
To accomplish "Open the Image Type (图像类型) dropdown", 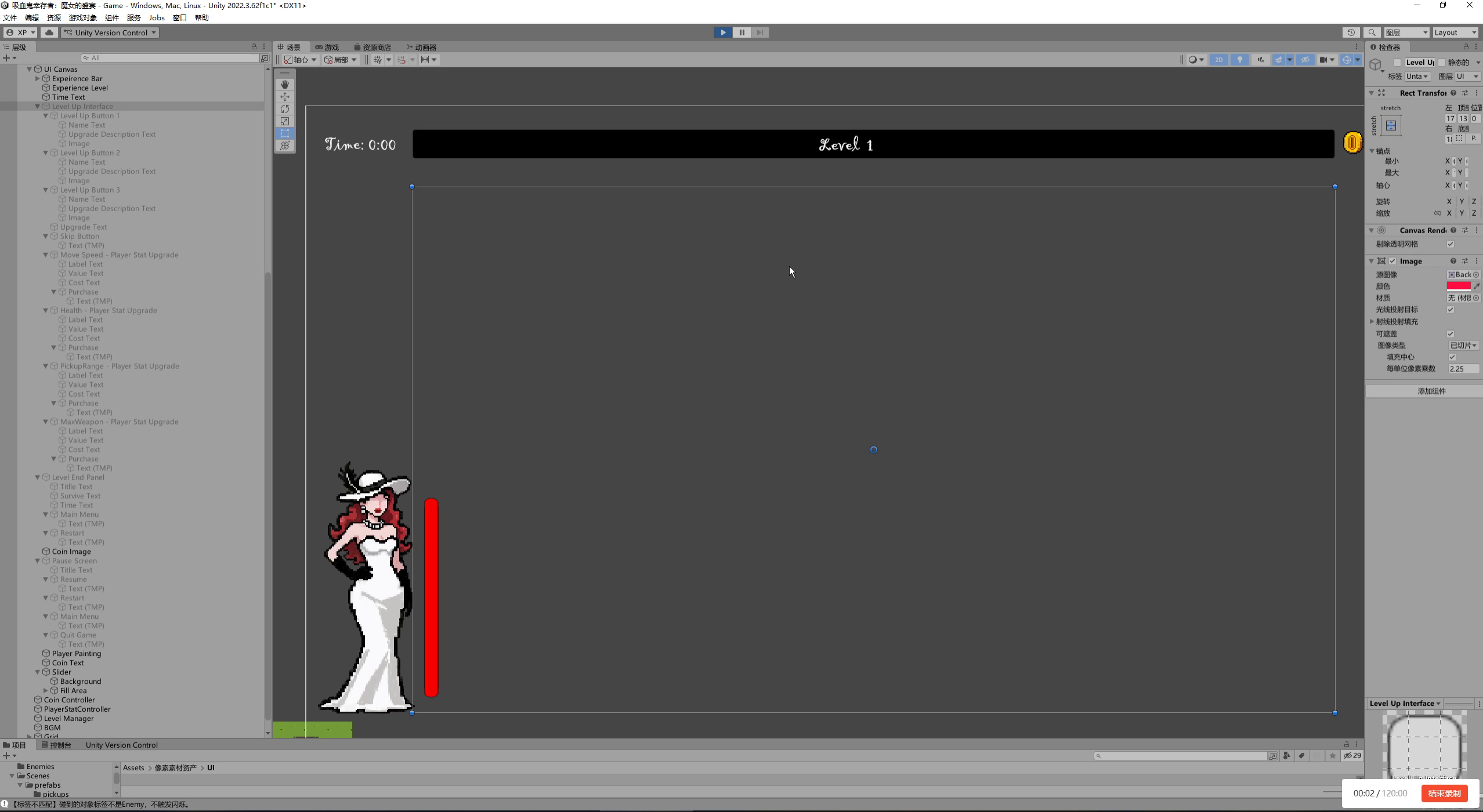I will pyautogui.click(x=1463, y=346).
